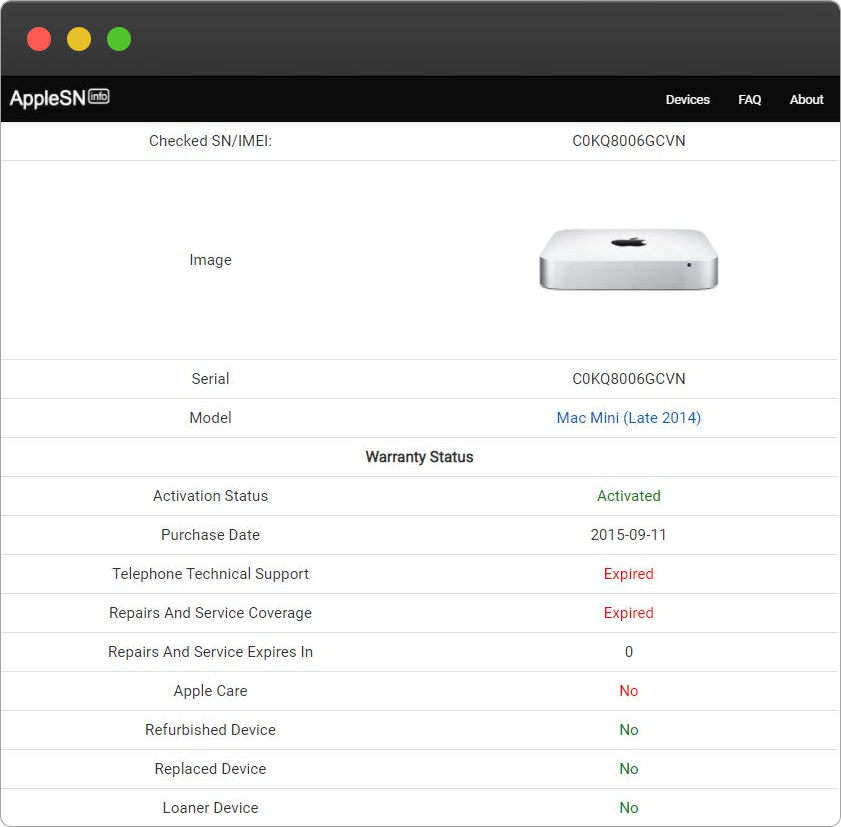Select the Checked SN/IMEI value C0KQ8006GCVN
This screenshot has width=841, height=827.
click(629, 141)
